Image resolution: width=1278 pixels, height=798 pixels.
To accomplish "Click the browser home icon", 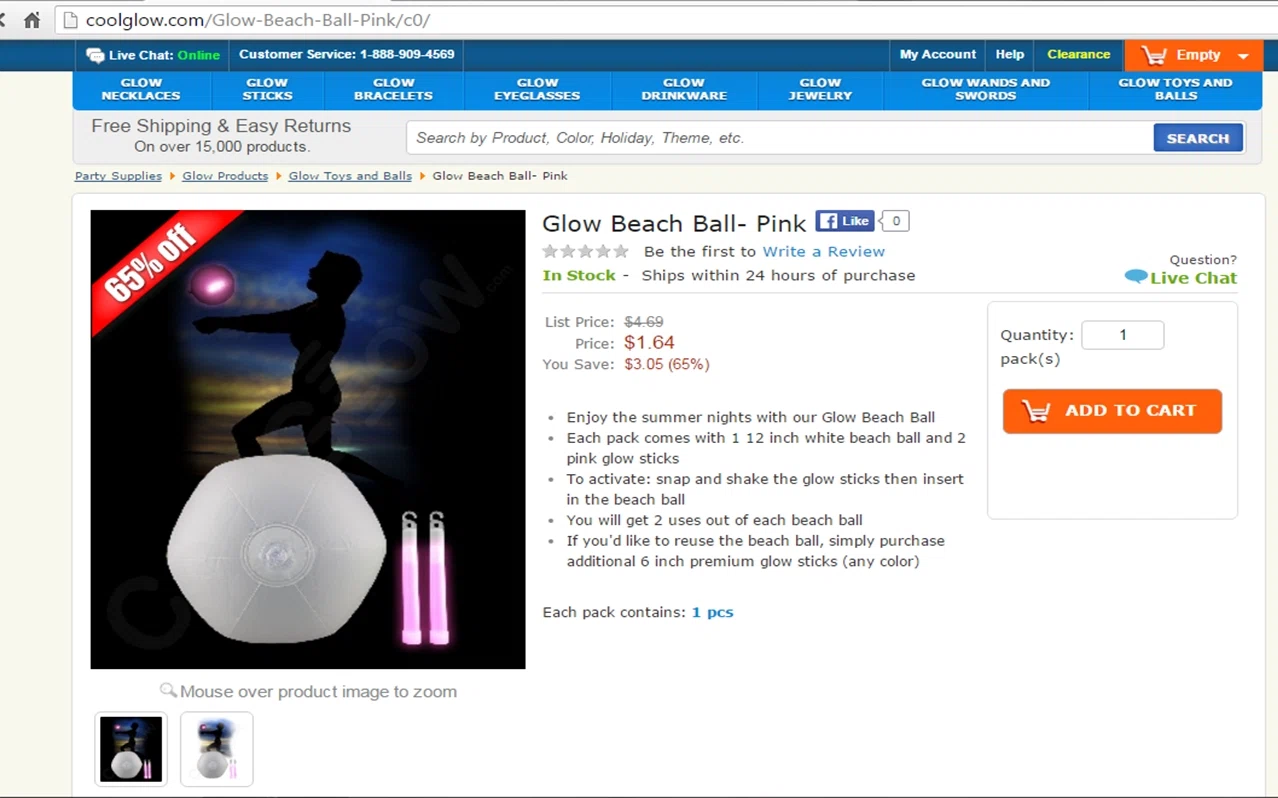I will click(x=32, y=20).
